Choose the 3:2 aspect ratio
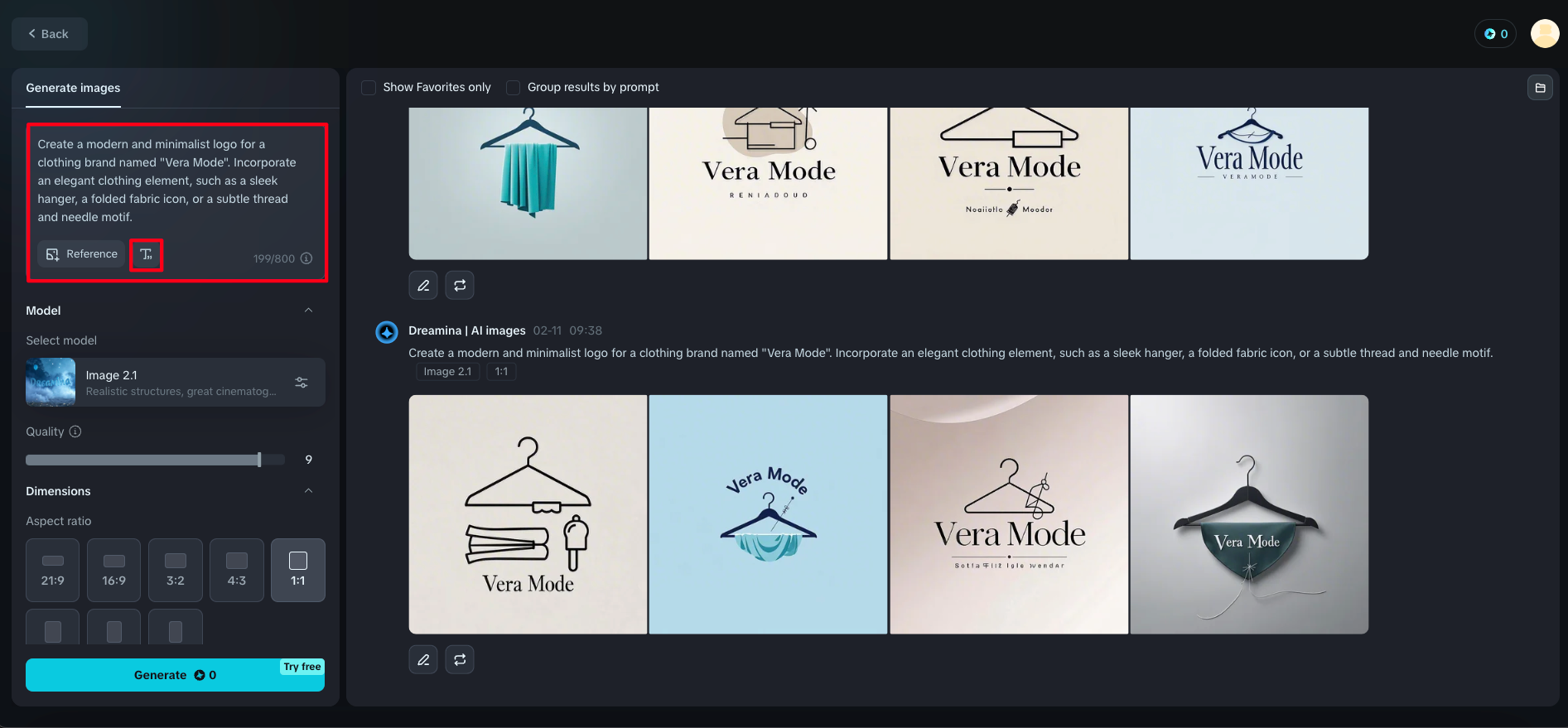 176,570
